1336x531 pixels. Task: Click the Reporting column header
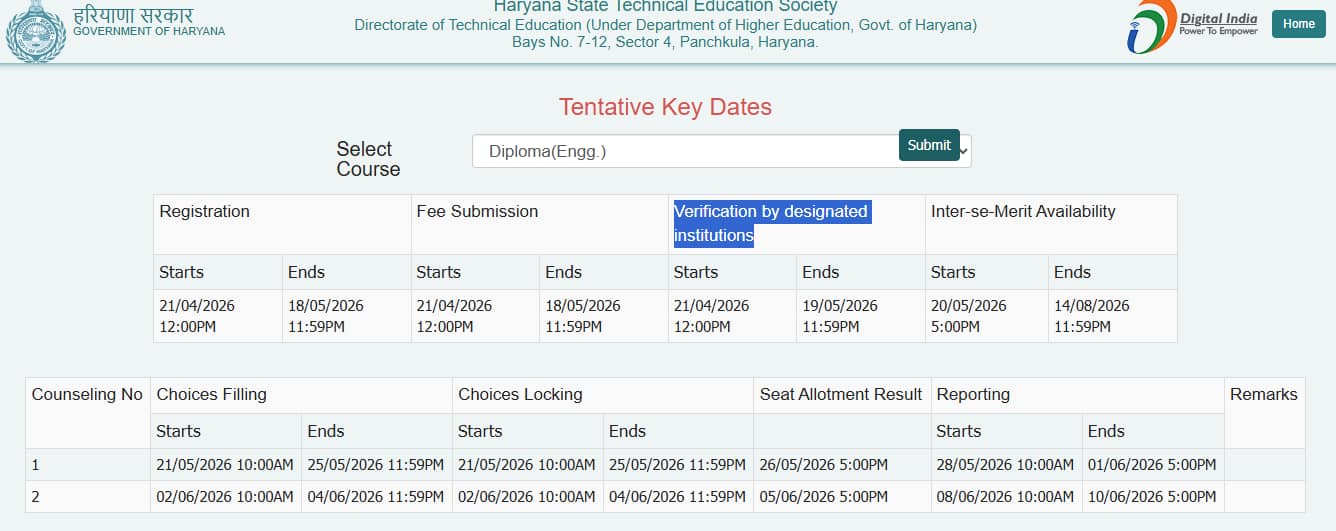973,395
